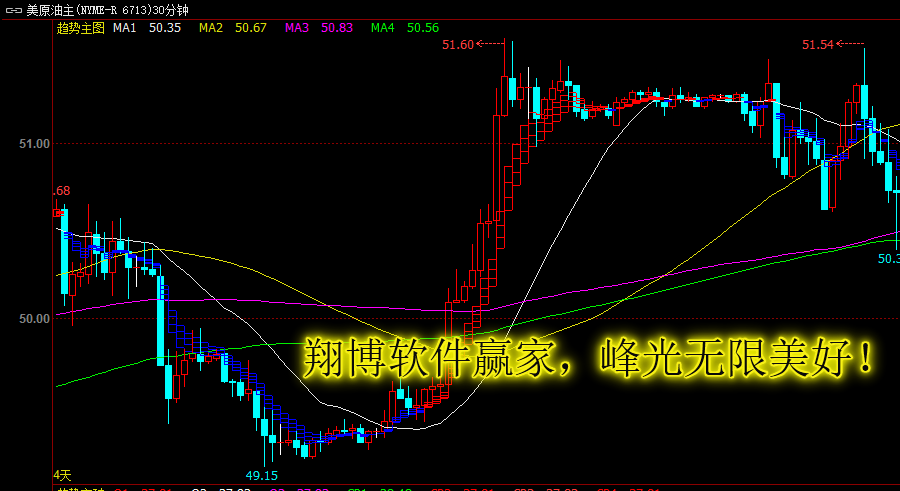
Task: Select the MA4 50.56 indicator value
Action: pos(405,28)
